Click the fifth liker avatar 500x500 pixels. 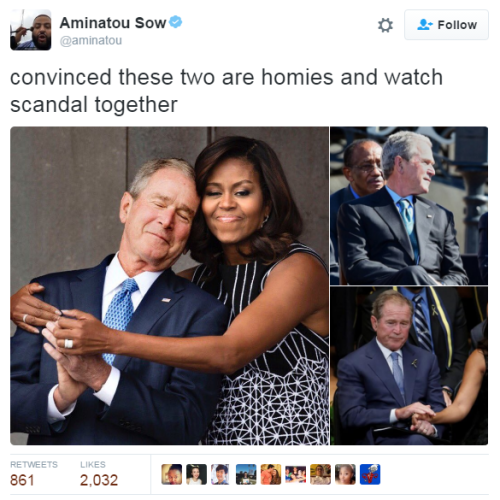pos(271,474)
